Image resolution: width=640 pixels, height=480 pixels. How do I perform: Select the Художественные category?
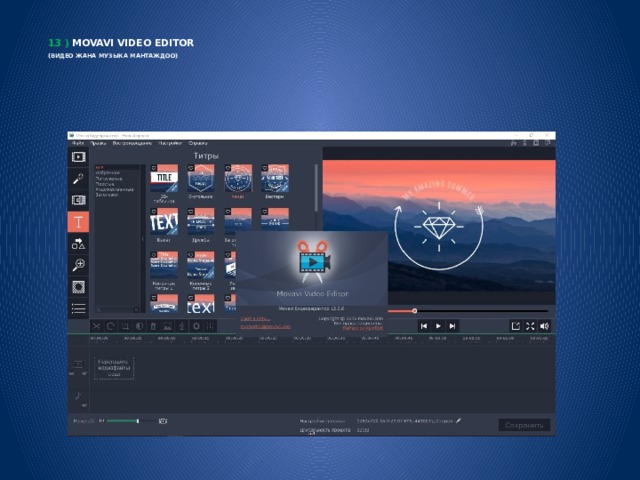[x=114, y=189]
